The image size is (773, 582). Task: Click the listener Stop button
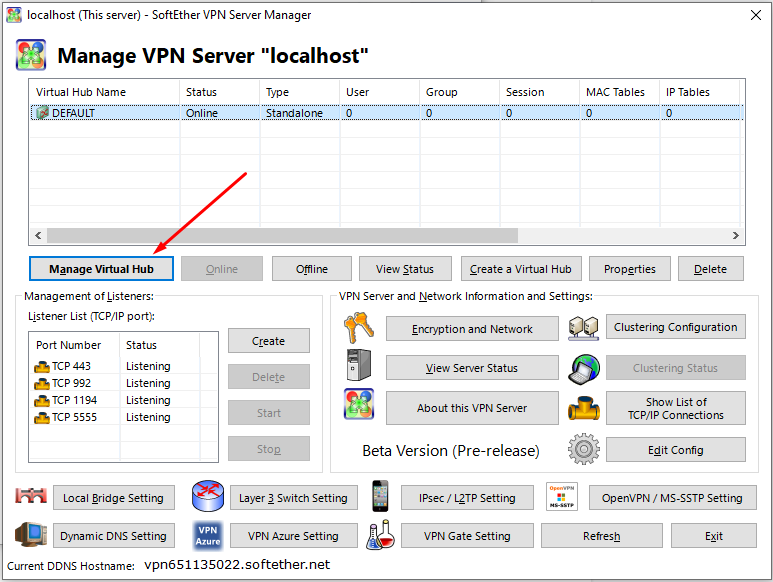click(x=269, y=448)
